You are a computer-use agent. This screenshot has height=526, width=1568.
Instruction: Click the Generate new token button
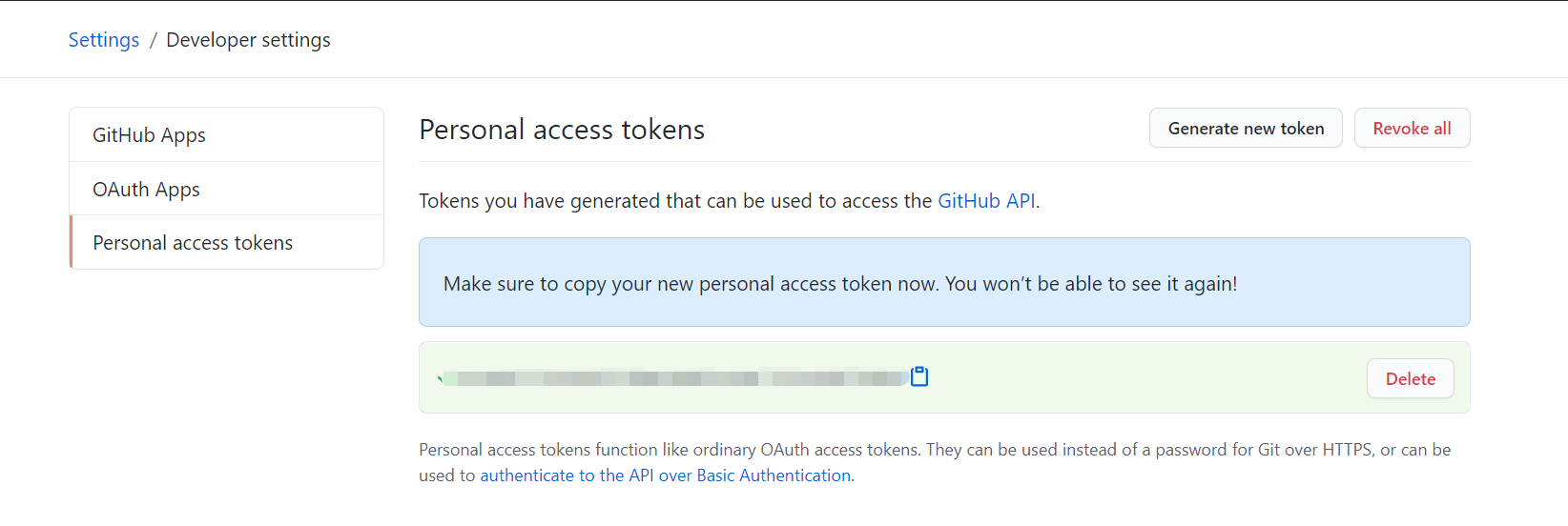pos(1246,128)
